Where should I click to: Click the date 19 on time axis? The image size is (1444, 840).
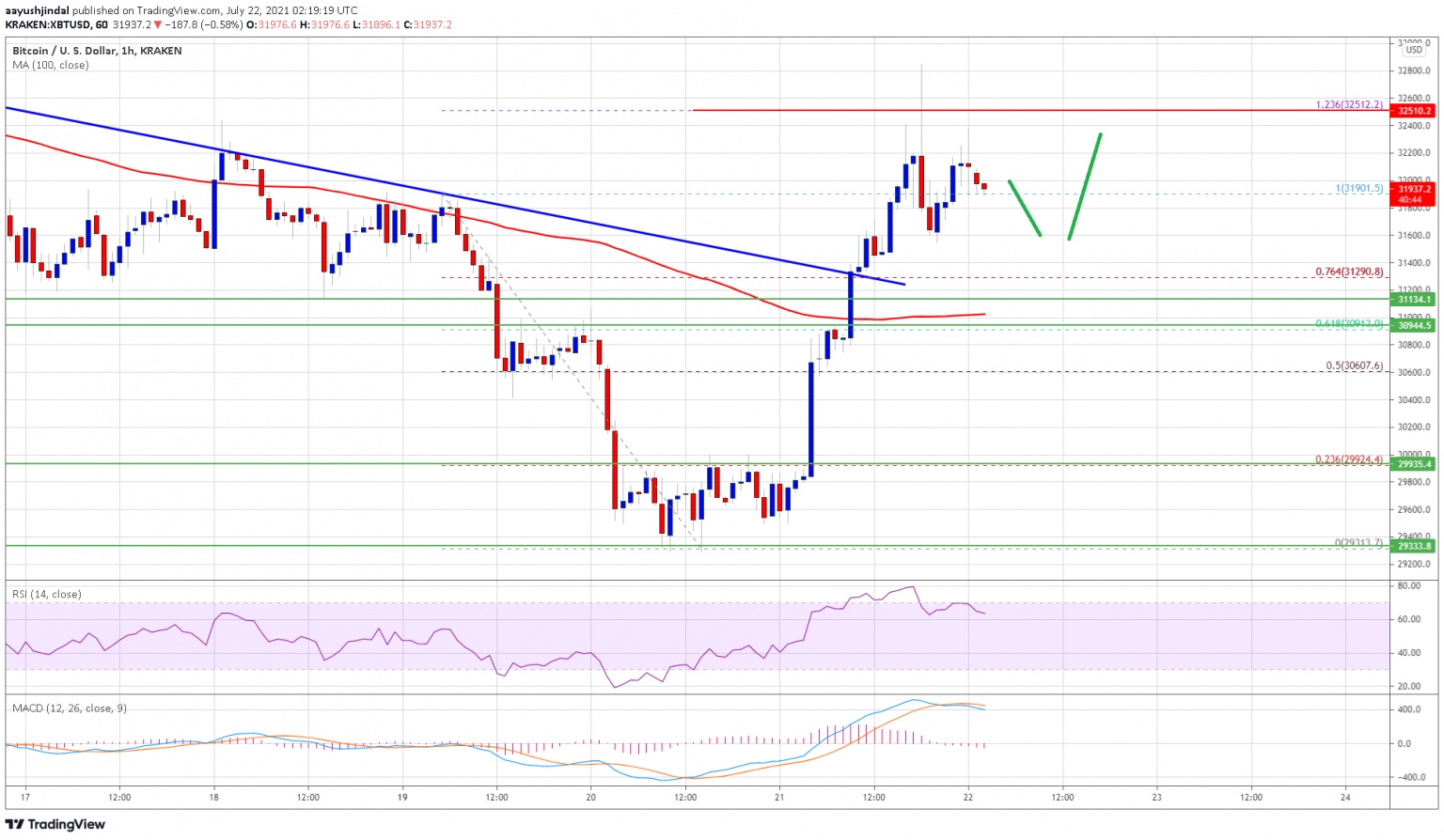[x=402, y=798]
